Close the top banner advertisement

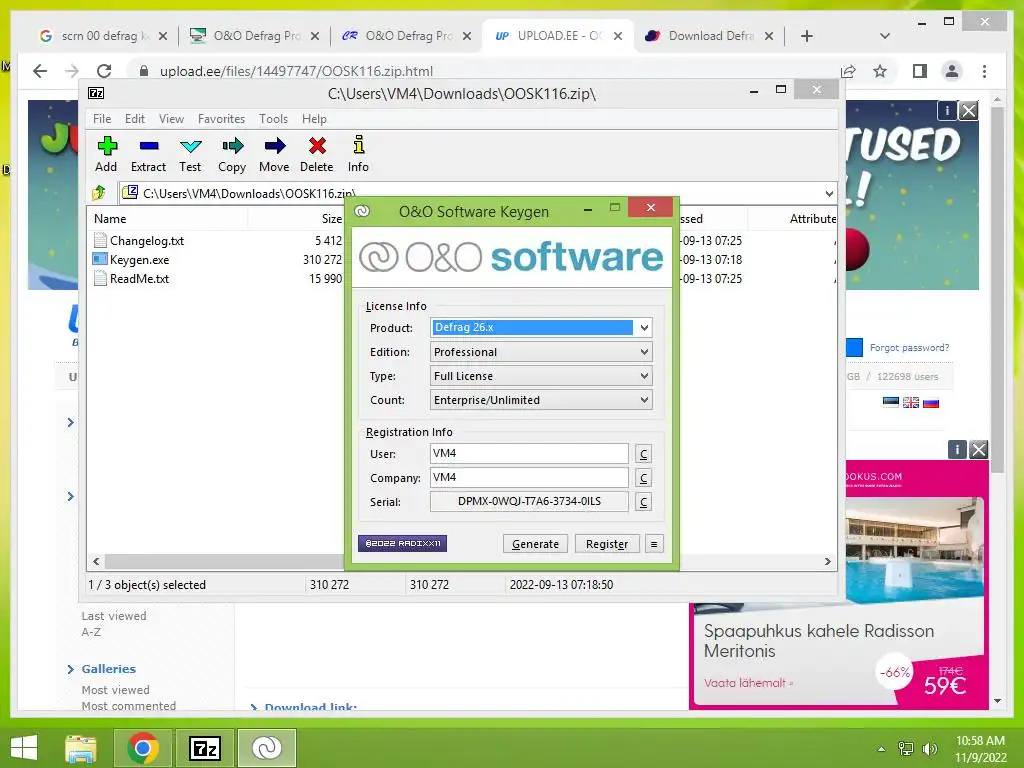click(969, 110)
